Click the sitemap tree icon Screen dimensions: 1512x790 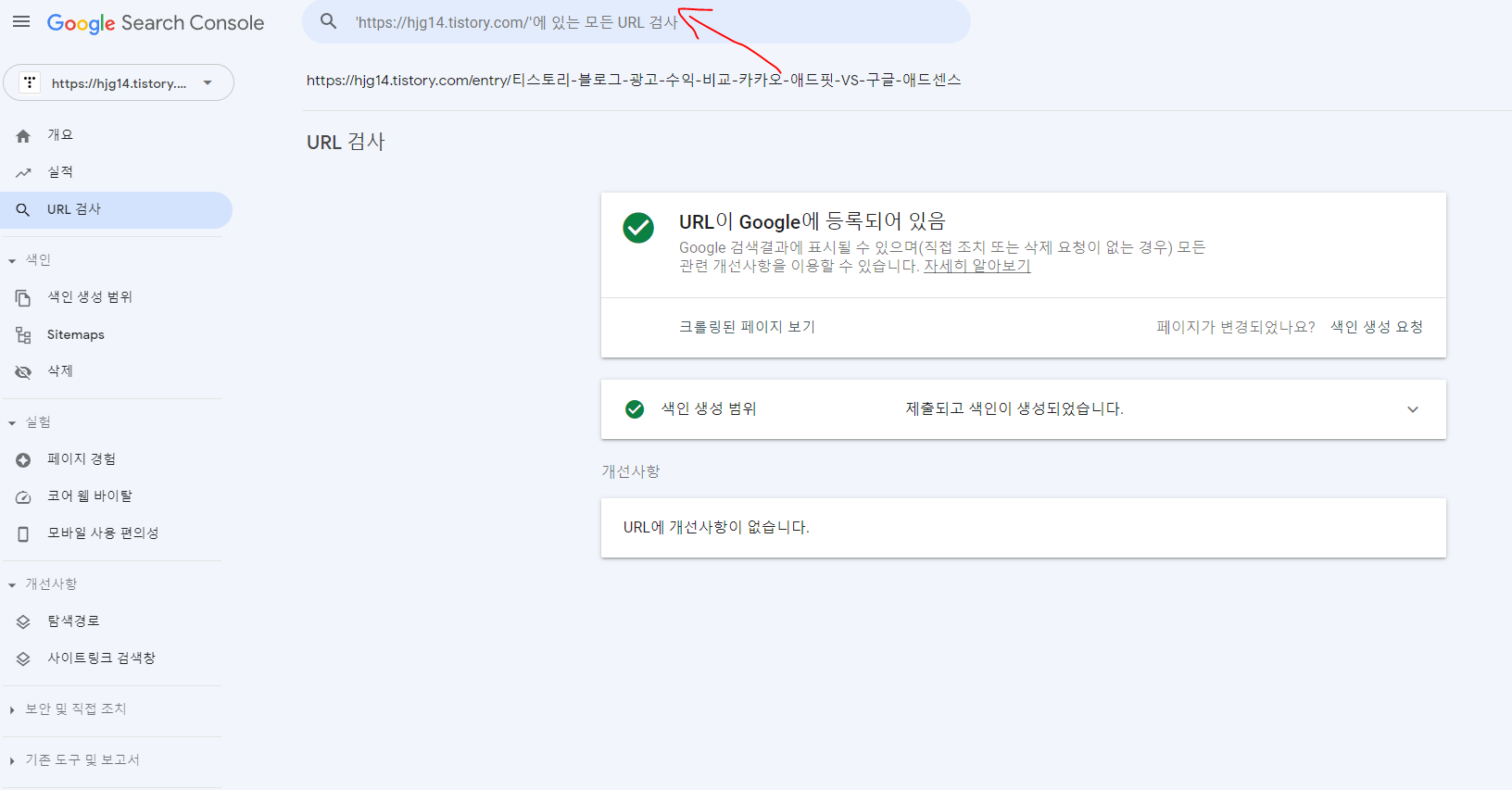[23, 335]
